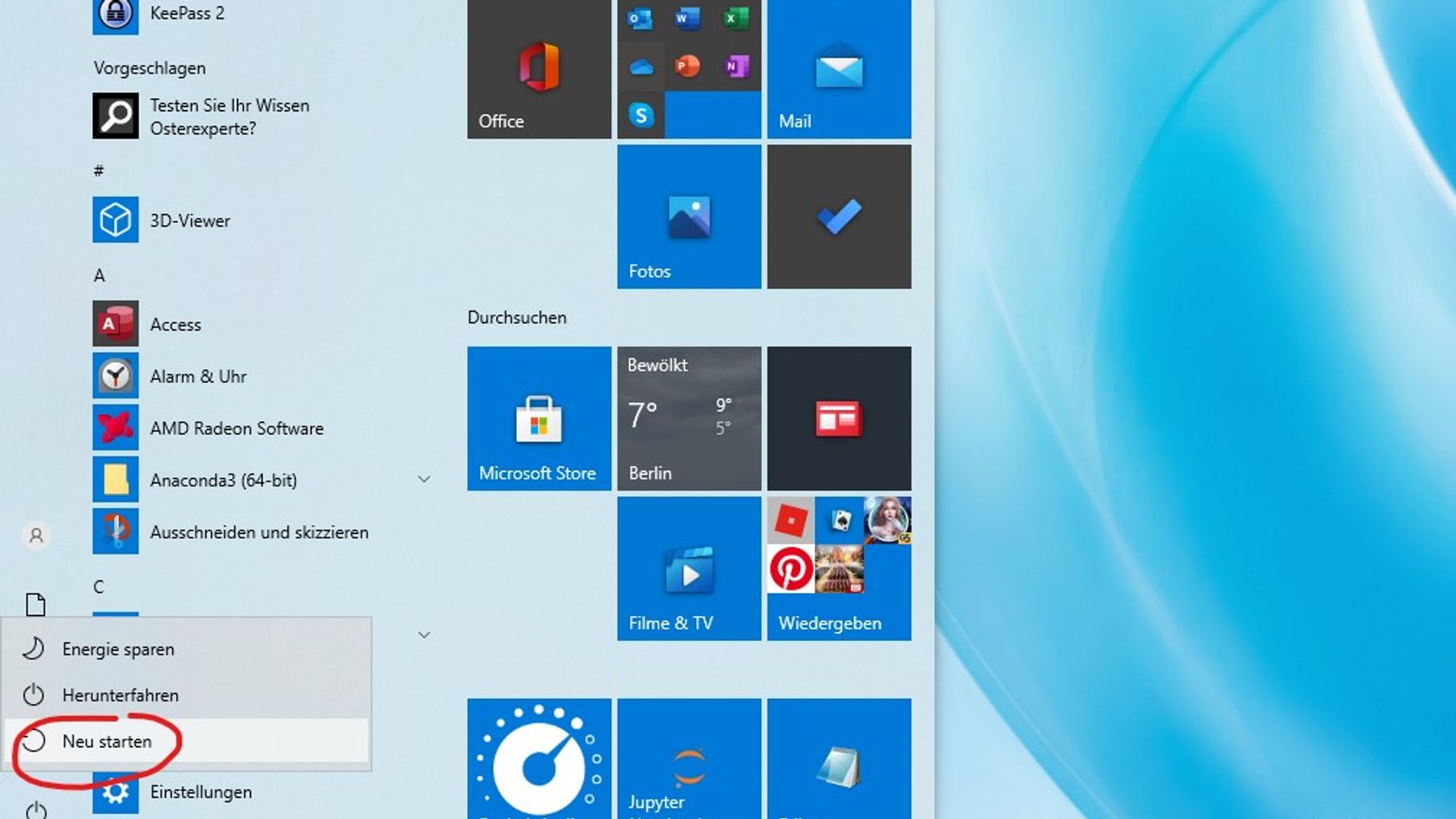Viewport: 1456px width, 819px height.
Task: Expand the Anaconda3 (64-bit) folder
Action: 424,479
